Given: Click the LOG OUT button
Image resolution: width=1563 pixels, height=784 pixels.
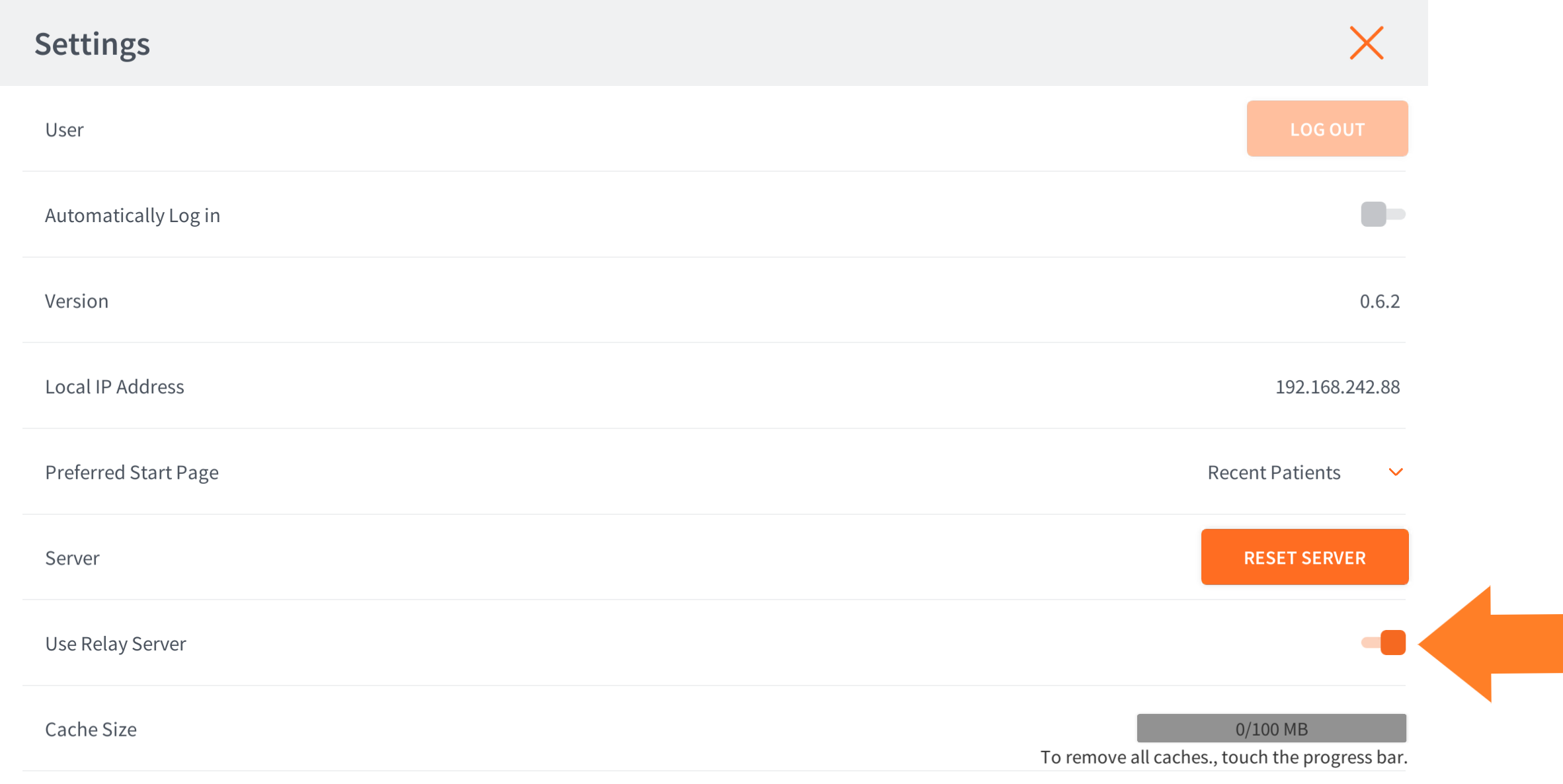Looking at the screenshot, I should pos(1327,129).
